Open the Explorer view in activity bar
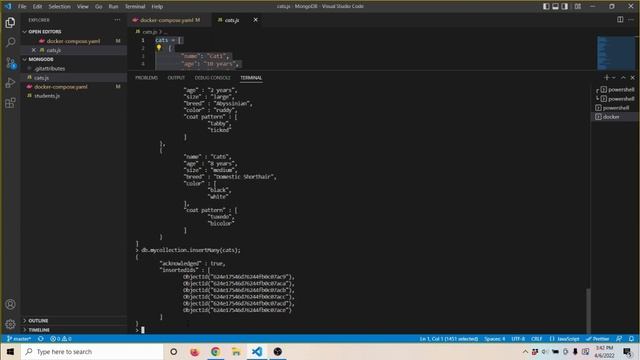This screenshot has height=360, width=640. click(x=11, y=22)
